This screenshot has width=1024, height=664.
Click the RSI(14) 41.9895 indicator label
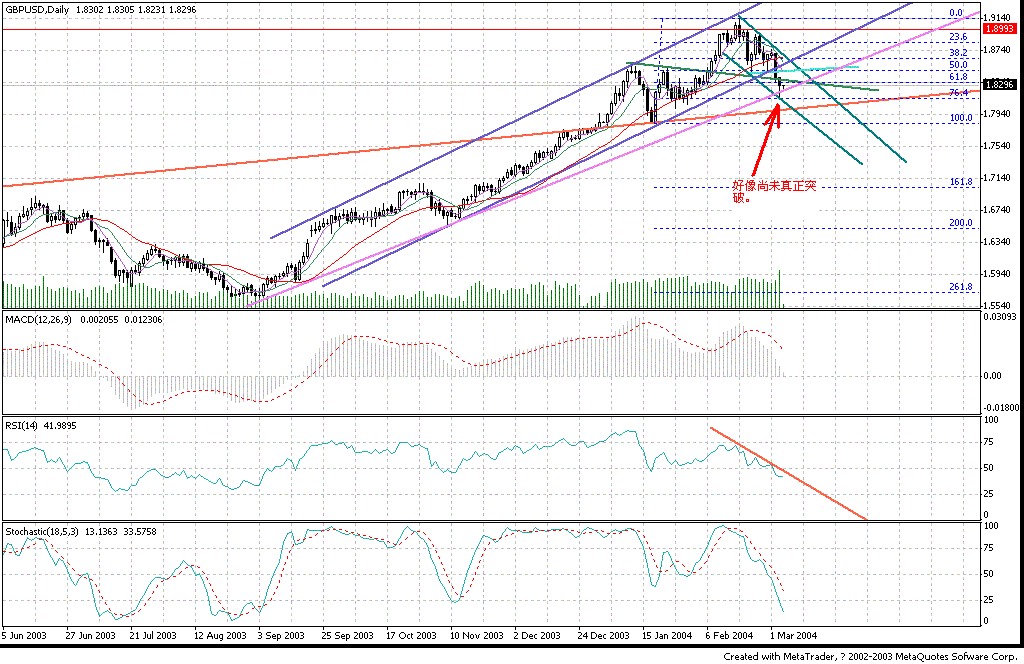(40, 426)
